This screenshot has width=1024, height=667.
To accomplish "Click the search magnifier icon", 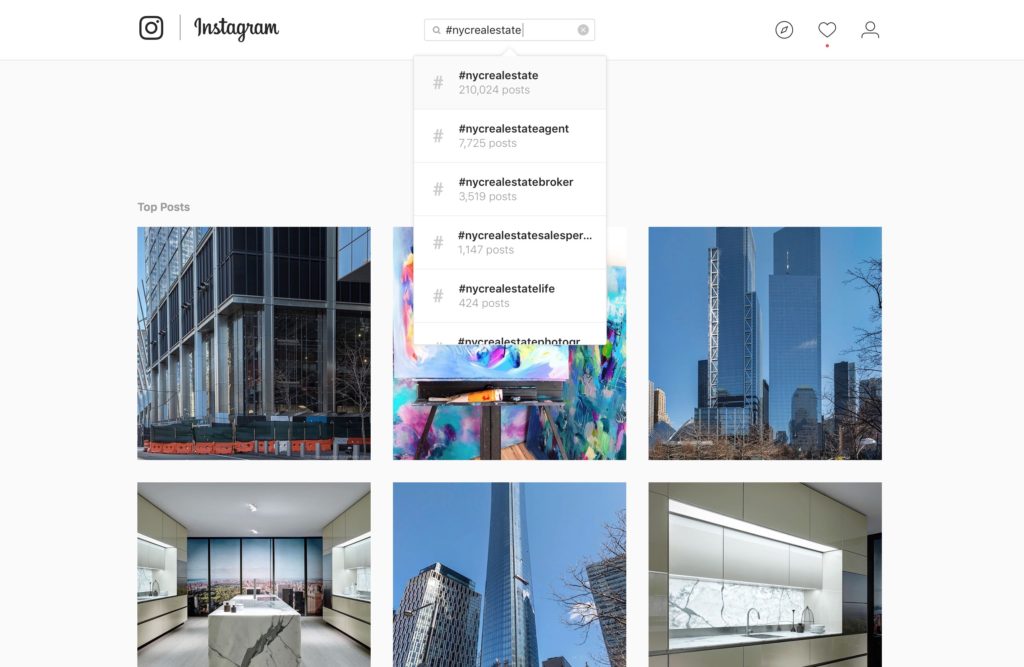I will [x=436, y=30].
